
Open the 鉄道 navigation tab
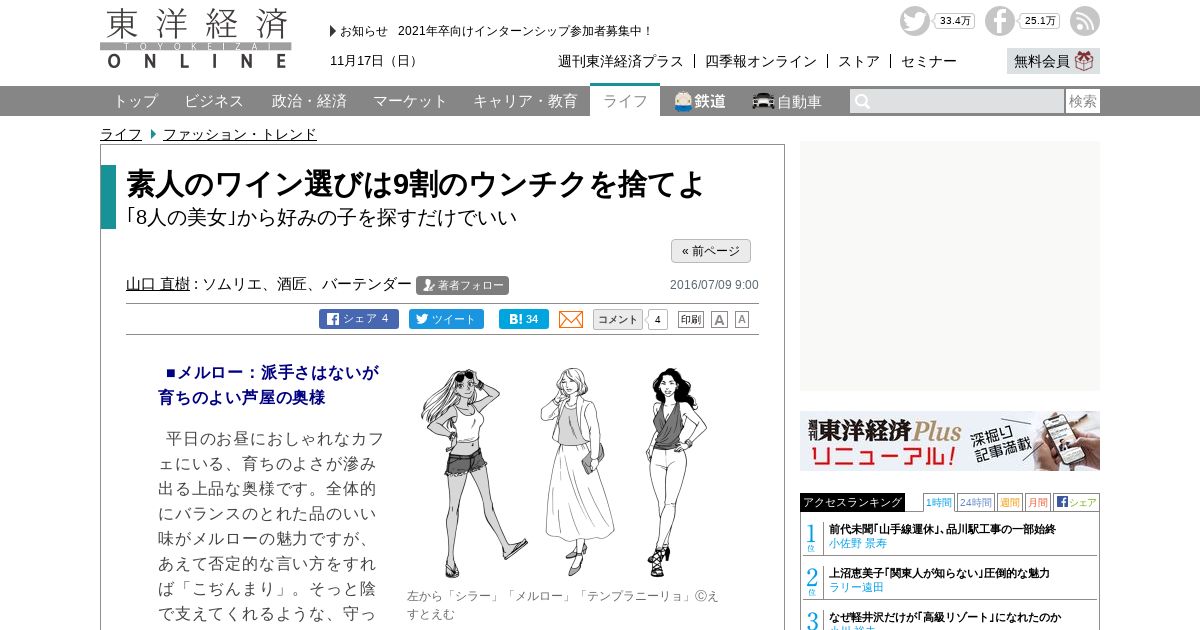pyautogui.click(x=700, y=101)
